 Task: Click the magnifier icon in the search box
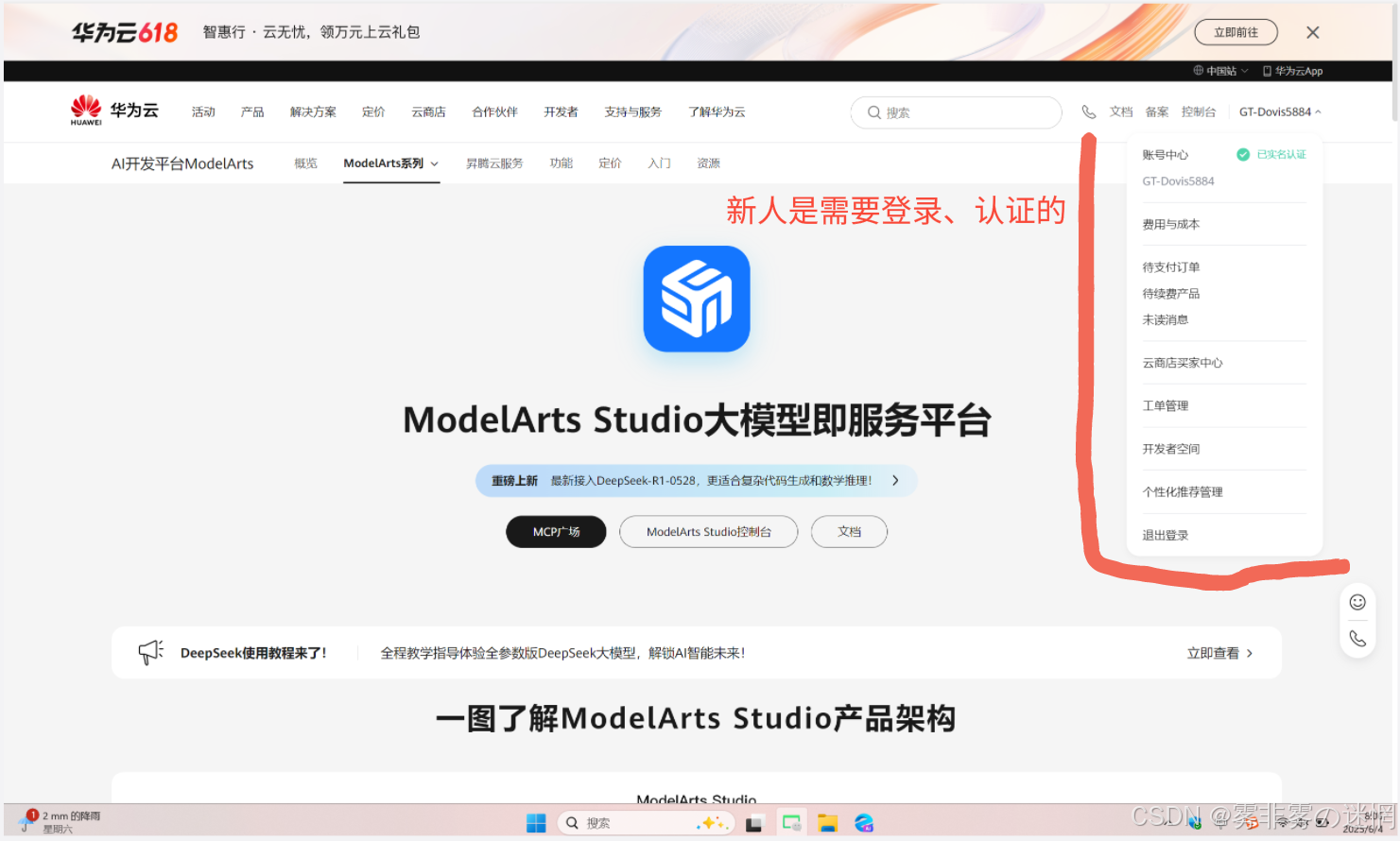[874, 112]
